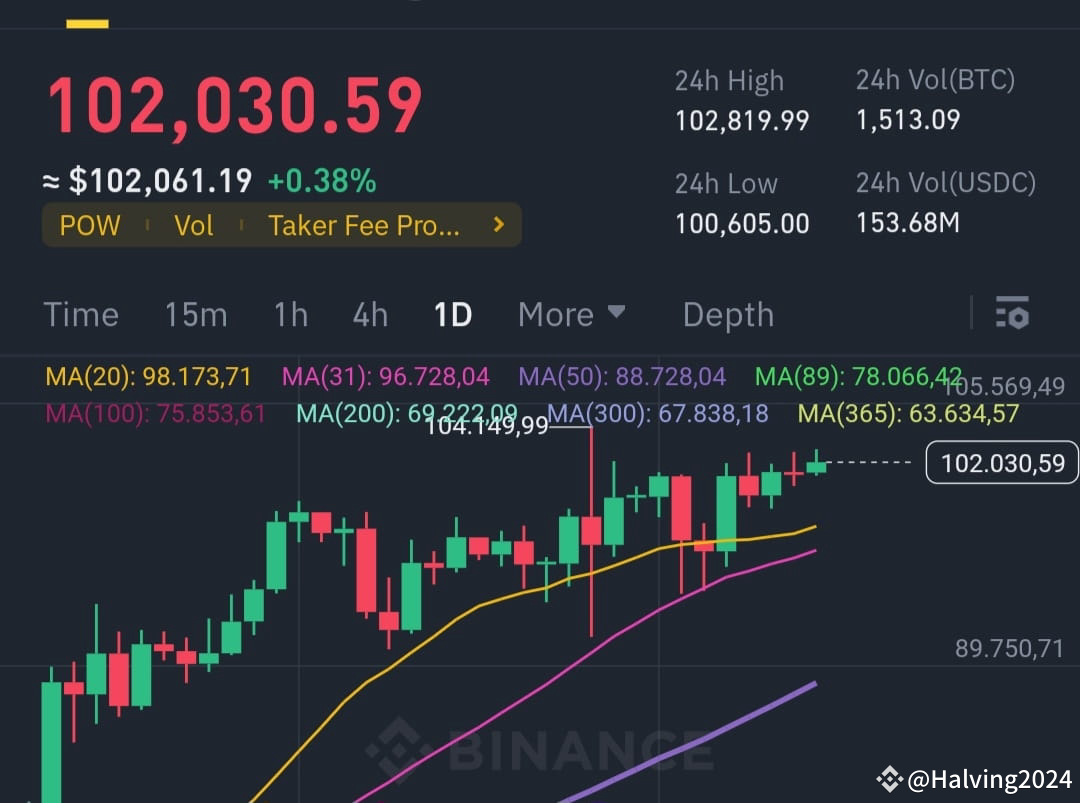Screen dimensions: 1080x803
Task: Expand Taker Fee Pro details via the arrow
Action: click(497, 225)
